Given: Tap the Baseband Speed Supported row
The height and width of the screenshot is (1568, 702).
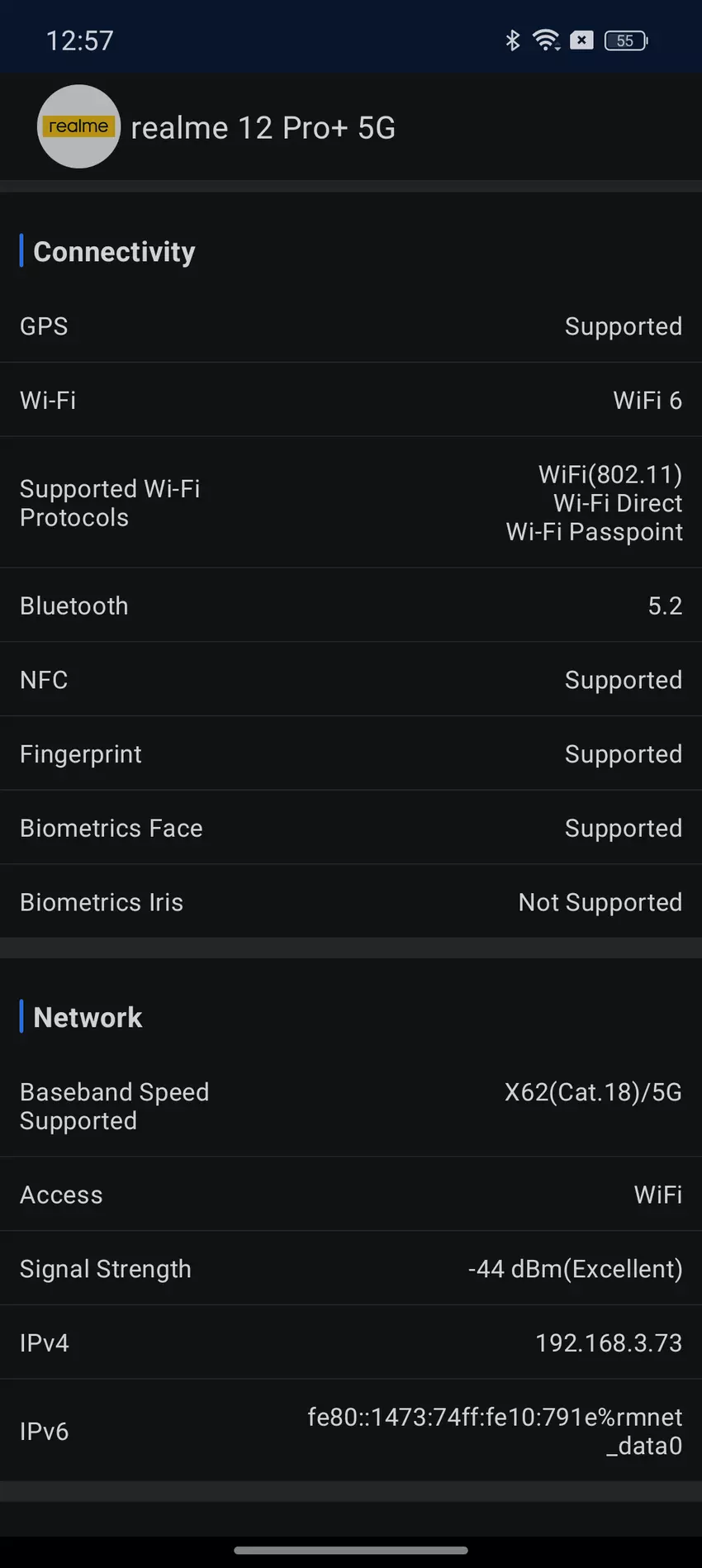Looking at the screenshot, I should point(351,1106).
